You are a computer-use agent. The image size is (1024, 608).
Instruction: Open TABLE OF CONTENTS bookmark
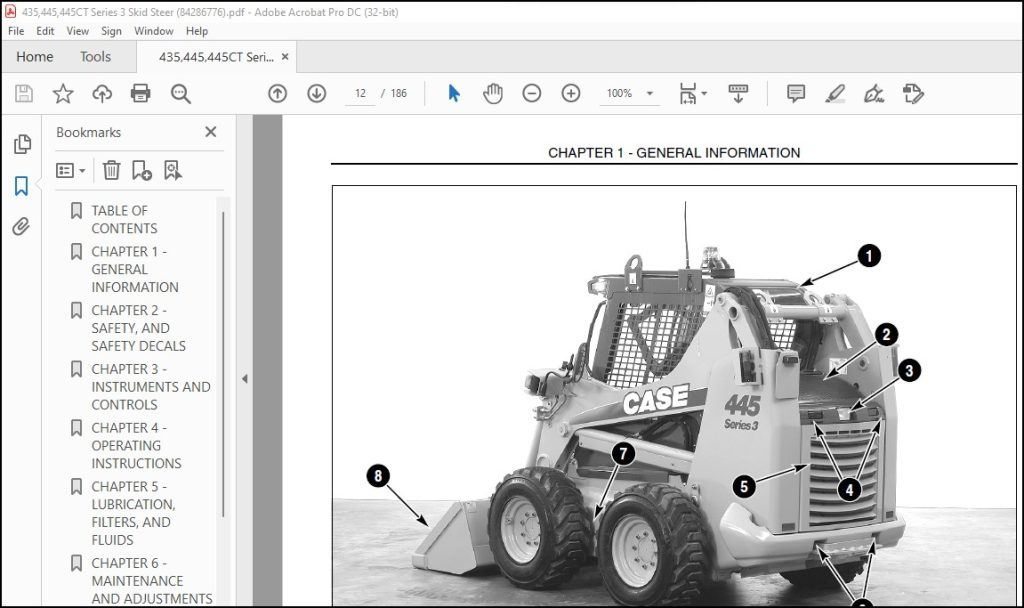[124, 219]
